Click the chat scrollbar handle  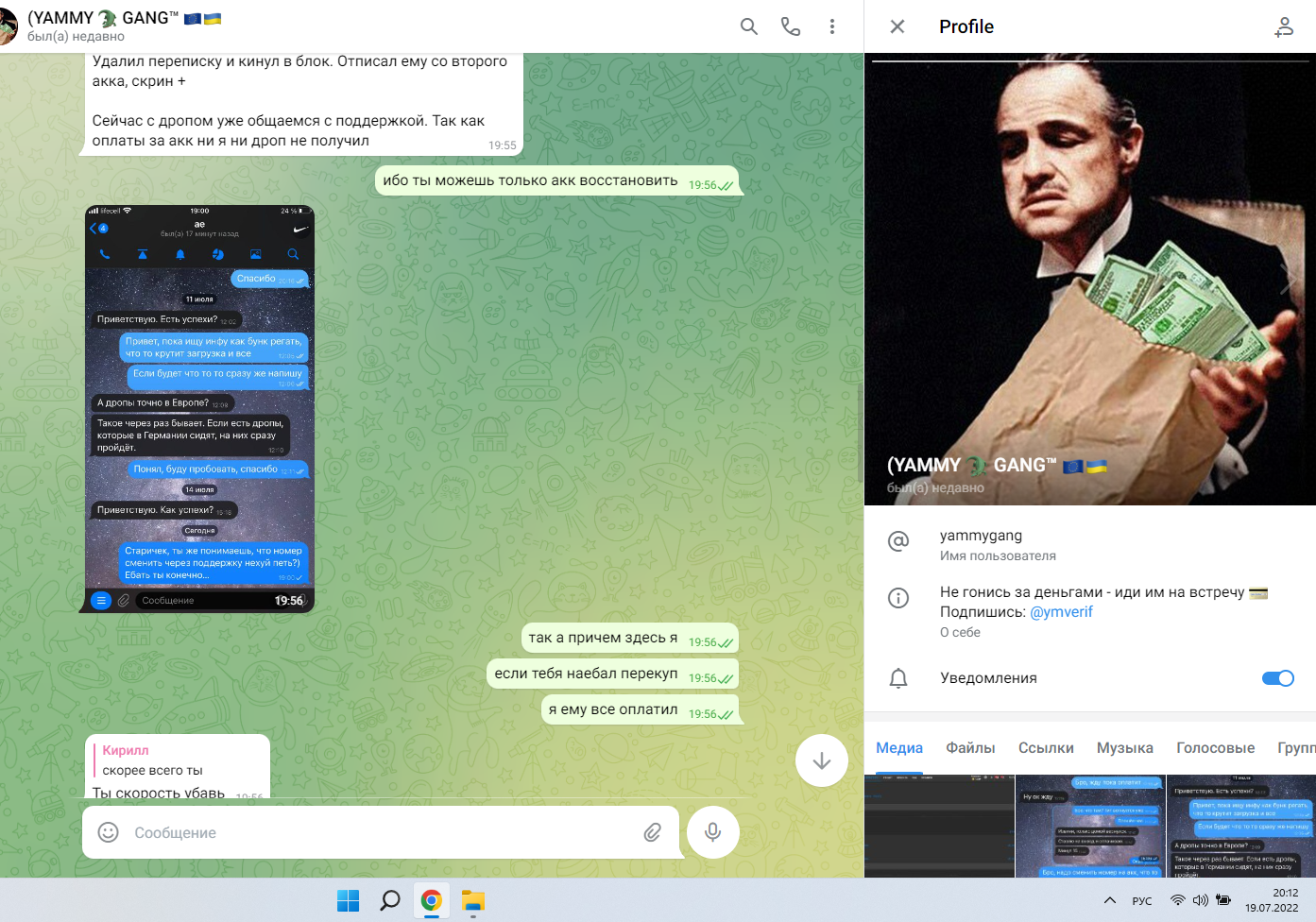[860, 435]
